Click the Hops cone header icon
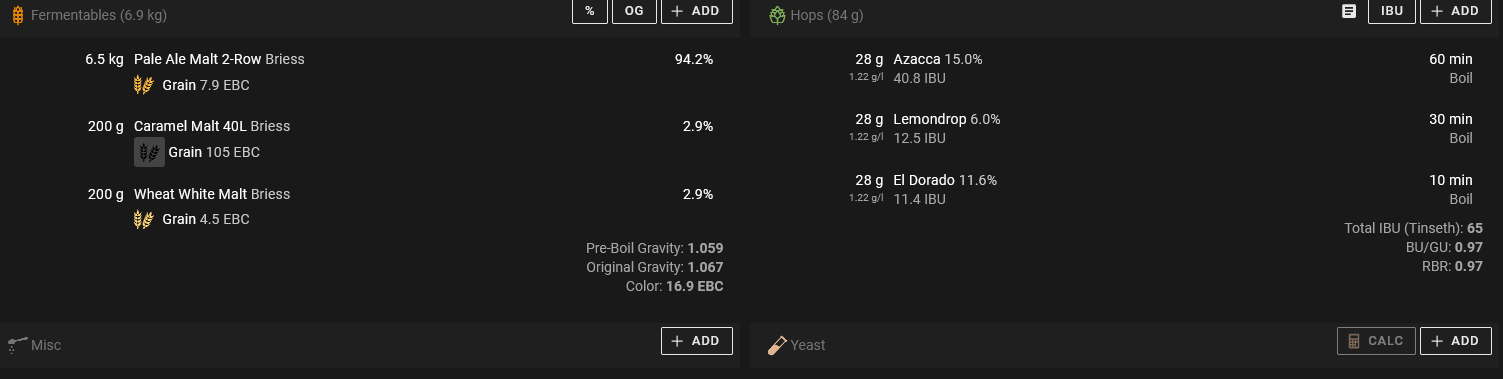The height and width of the screenshot is (379, 1503). pos(777,15)
